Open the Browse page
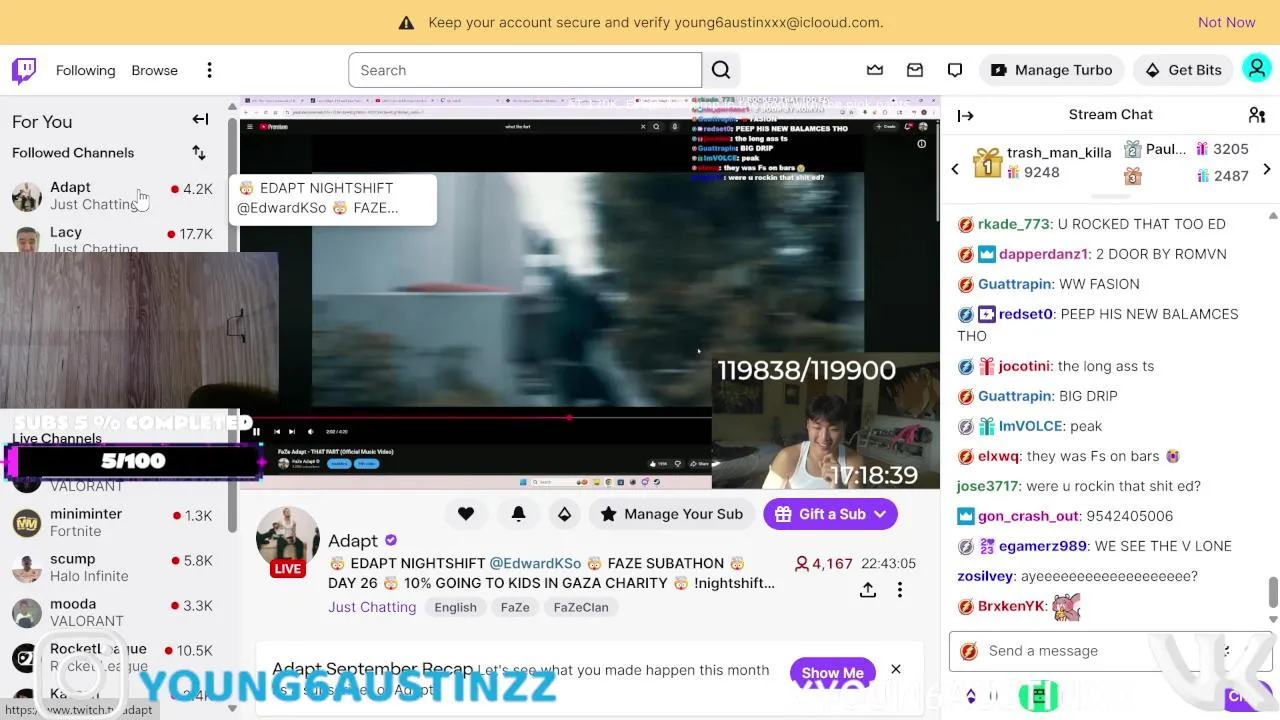This screenshot has height=720, width=1280. pyautogui.click(x=154, y=70)
